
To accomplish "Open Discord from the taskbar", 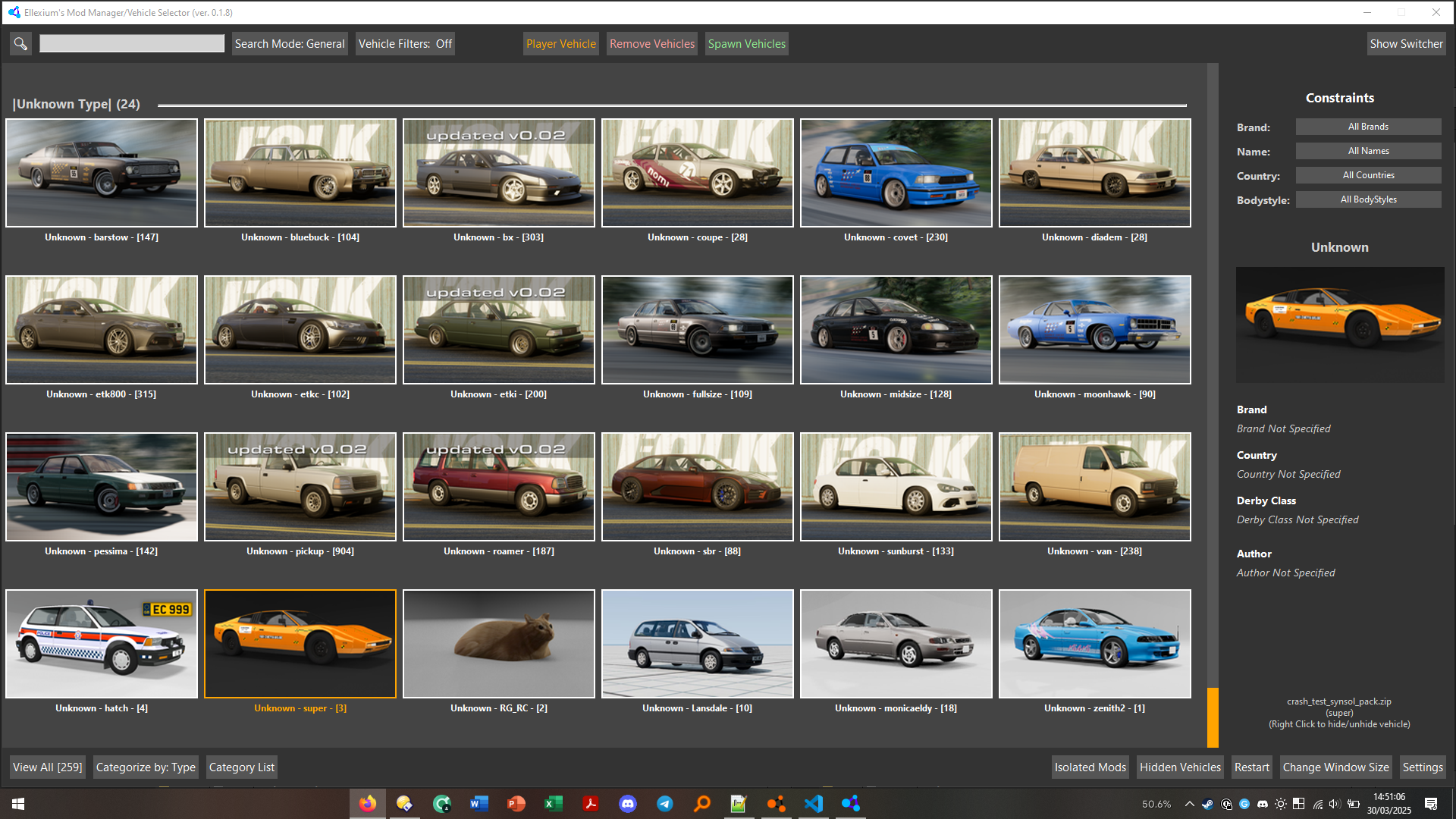I will pos(628,803).
